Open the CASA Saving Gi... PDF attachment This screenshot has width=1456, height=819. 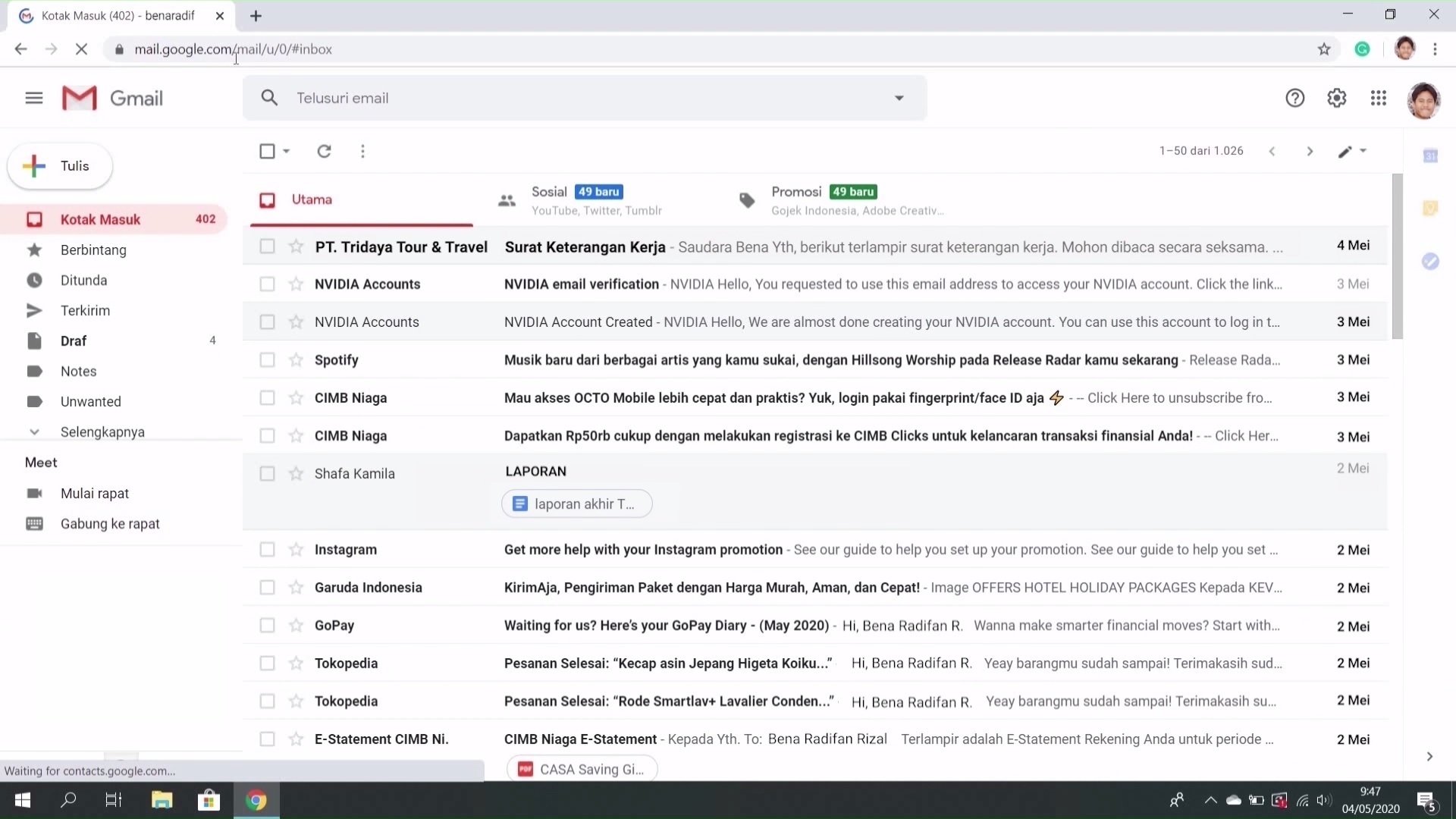click(582, 769)
